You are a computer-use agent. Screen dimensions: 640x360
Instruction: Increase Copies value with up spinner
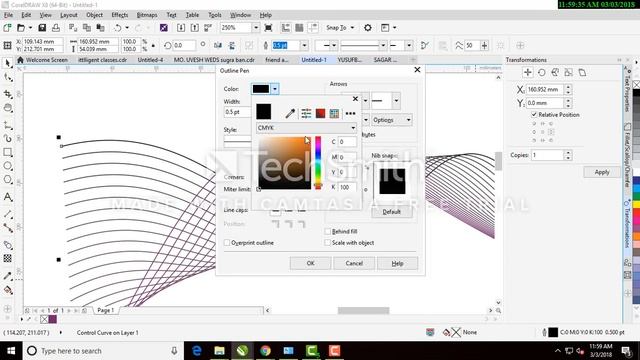pyautogui.click(x=568, y=153)
